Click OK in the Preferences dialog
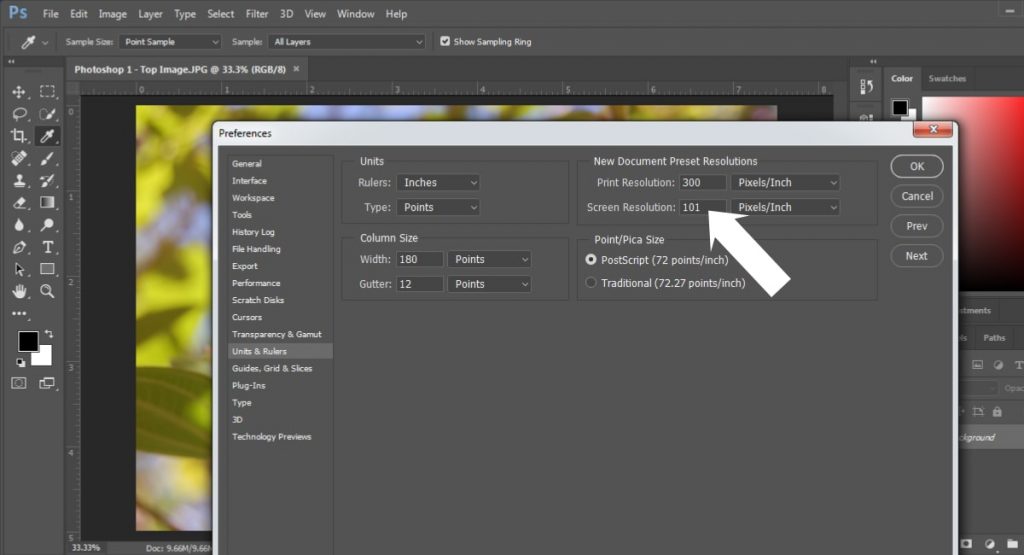1024x555 pixels. [916, 167]
